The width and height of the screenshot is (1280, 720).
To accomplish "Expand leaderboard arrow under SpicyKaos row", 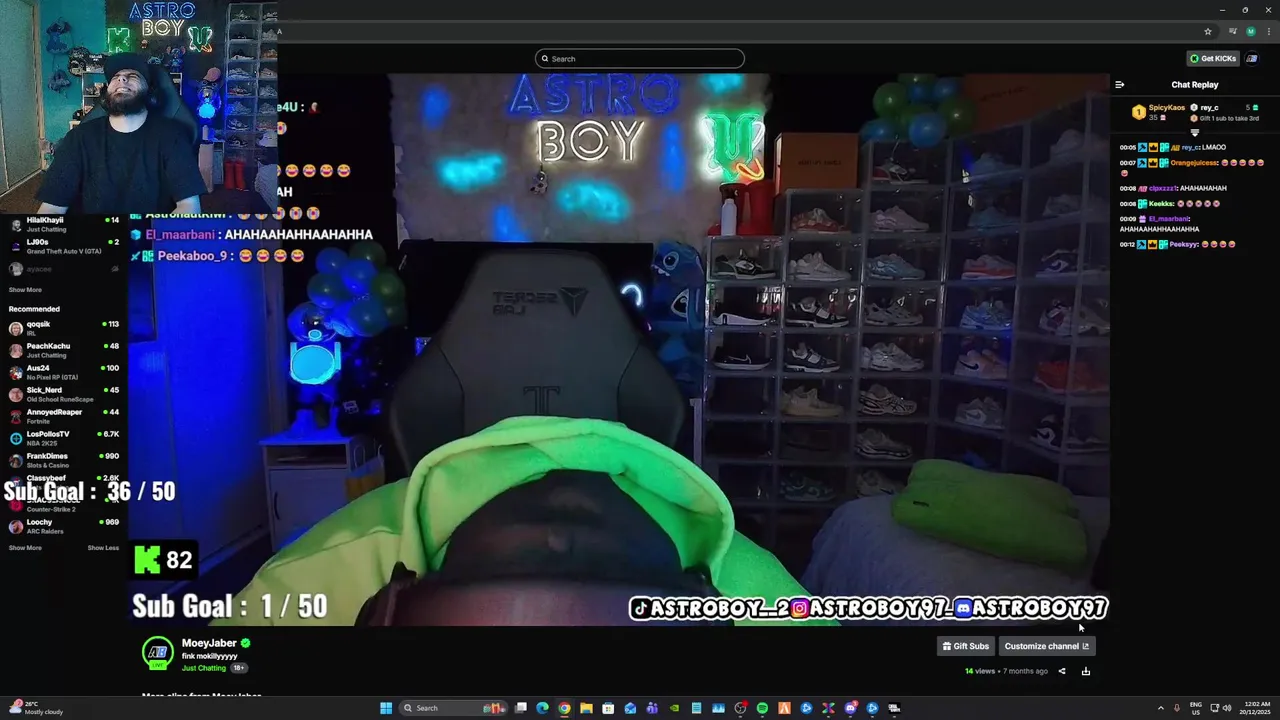I will point(1194,132).
